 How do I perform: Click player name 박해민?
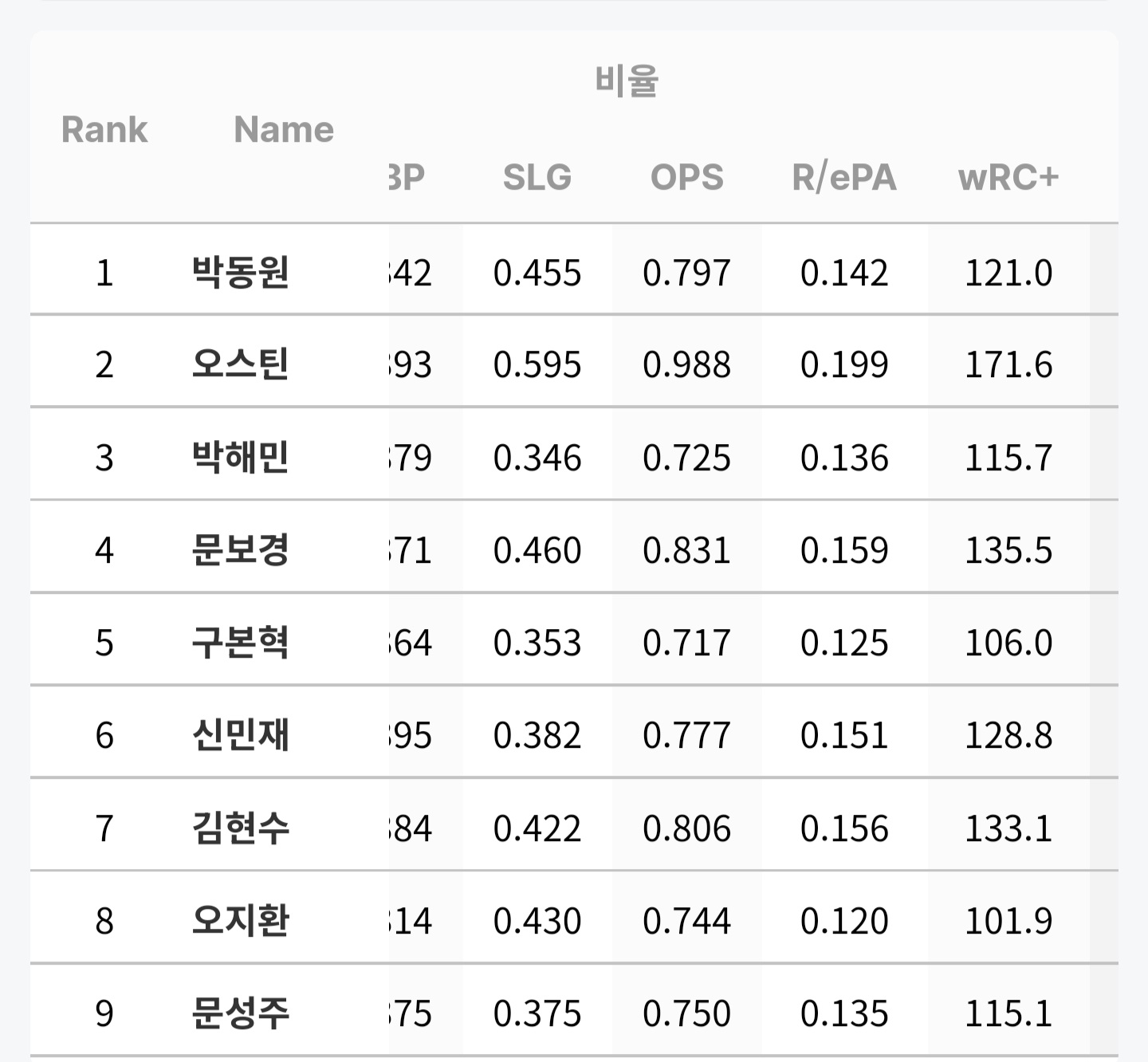(x=240, y=458)
